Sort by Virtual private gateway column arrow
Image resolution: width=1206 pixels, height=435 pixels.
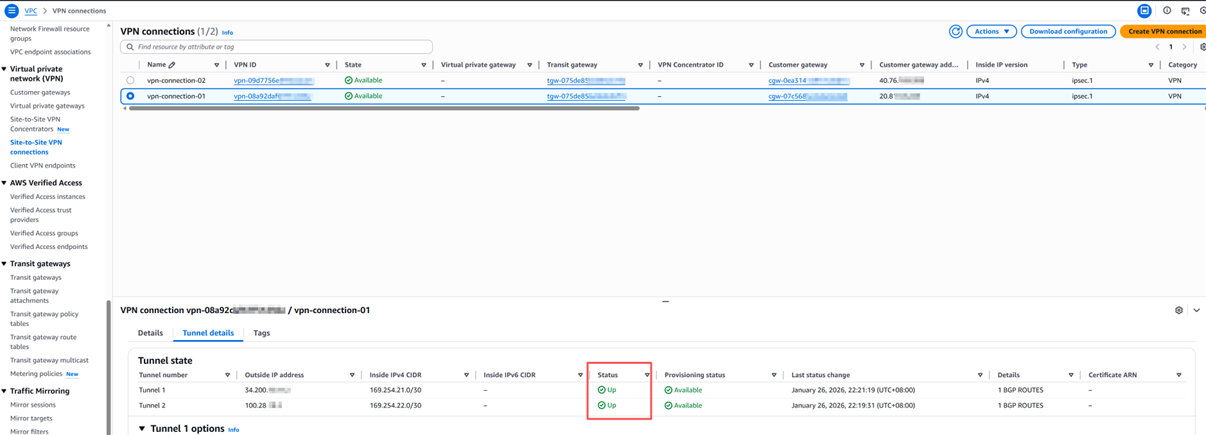click(x=530, y=65)
